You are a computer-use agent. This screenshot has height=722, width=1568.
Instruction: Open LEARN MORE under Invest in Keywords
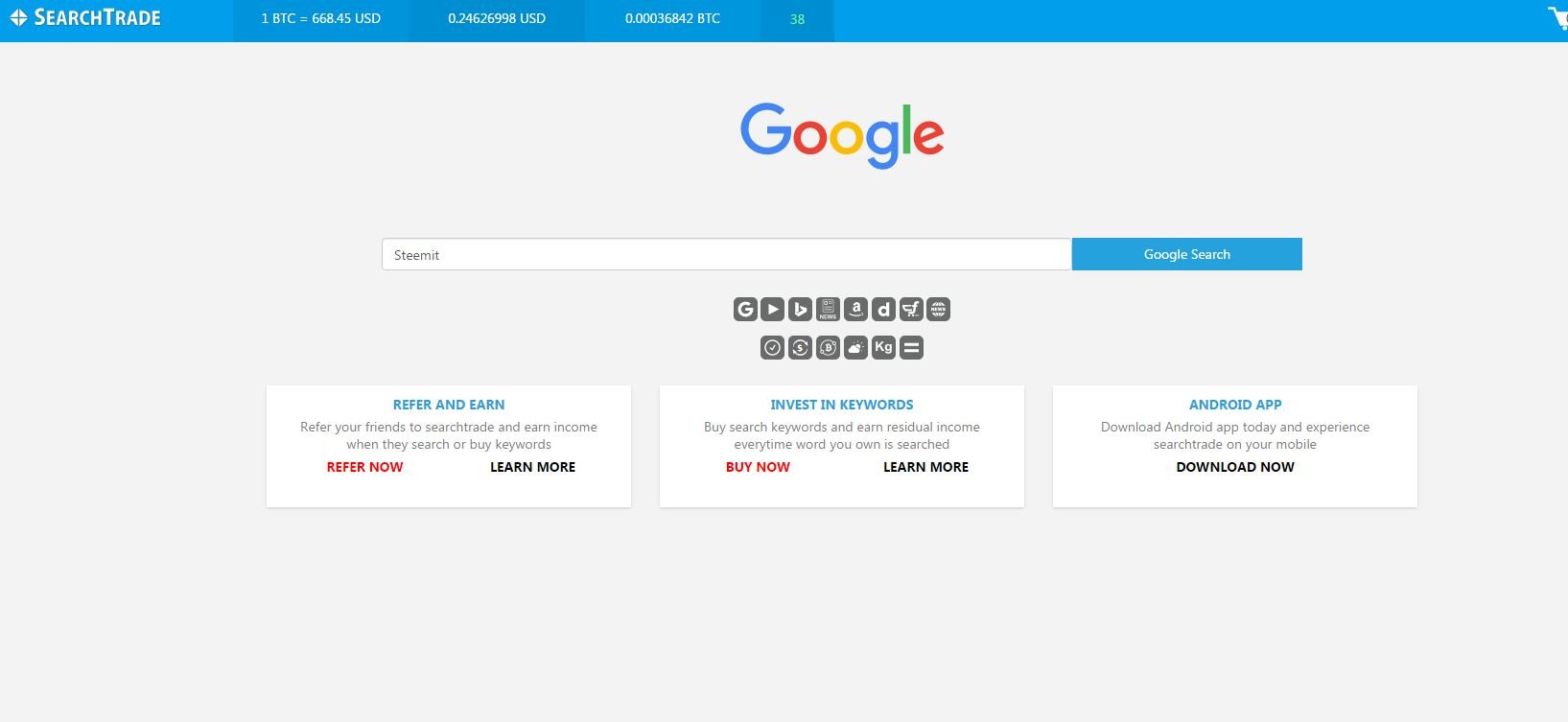[x=925, y=467]
